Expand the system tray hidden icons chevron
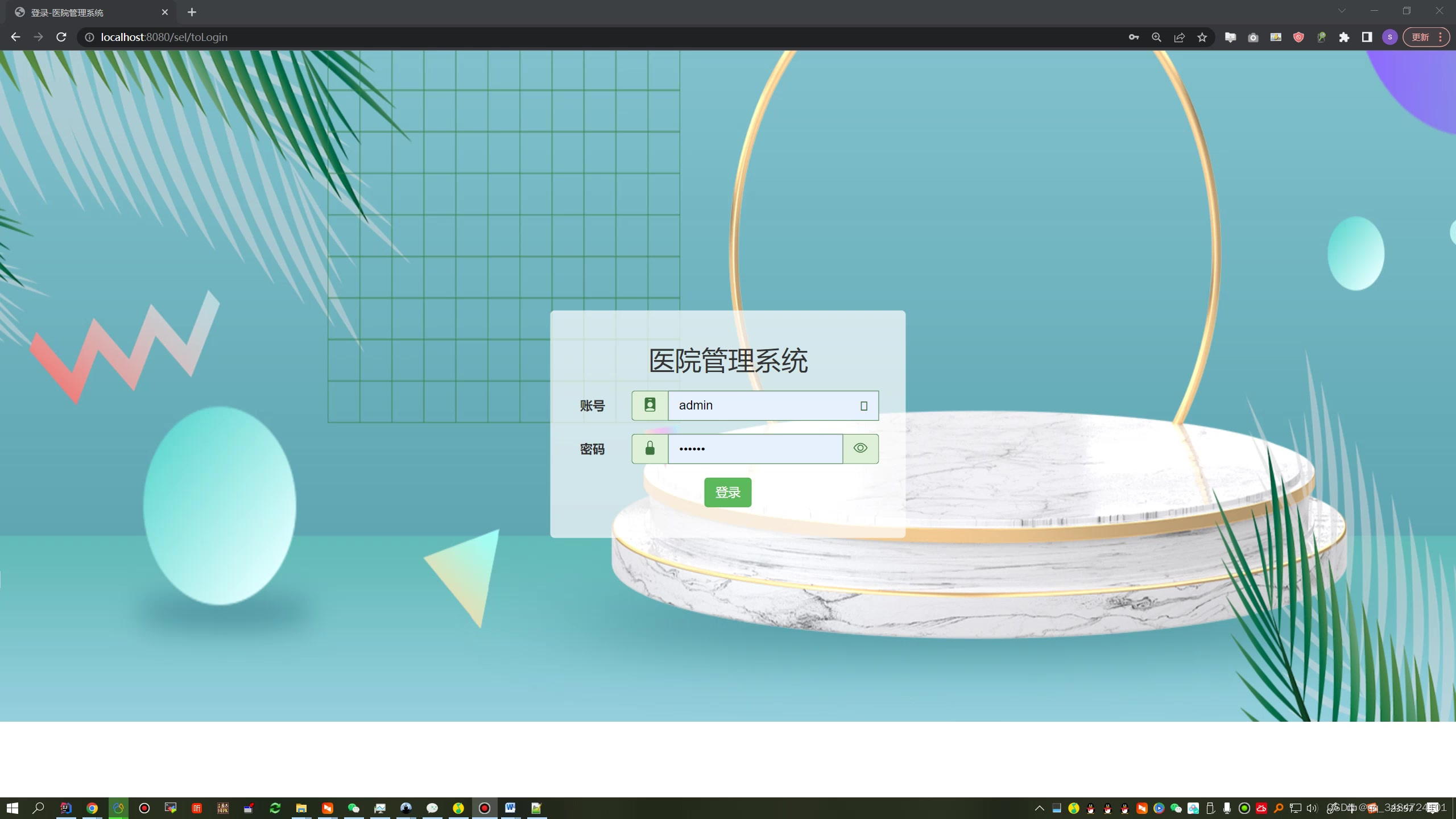Viewport: 1456px width, 819px height. pos(1040,808)
